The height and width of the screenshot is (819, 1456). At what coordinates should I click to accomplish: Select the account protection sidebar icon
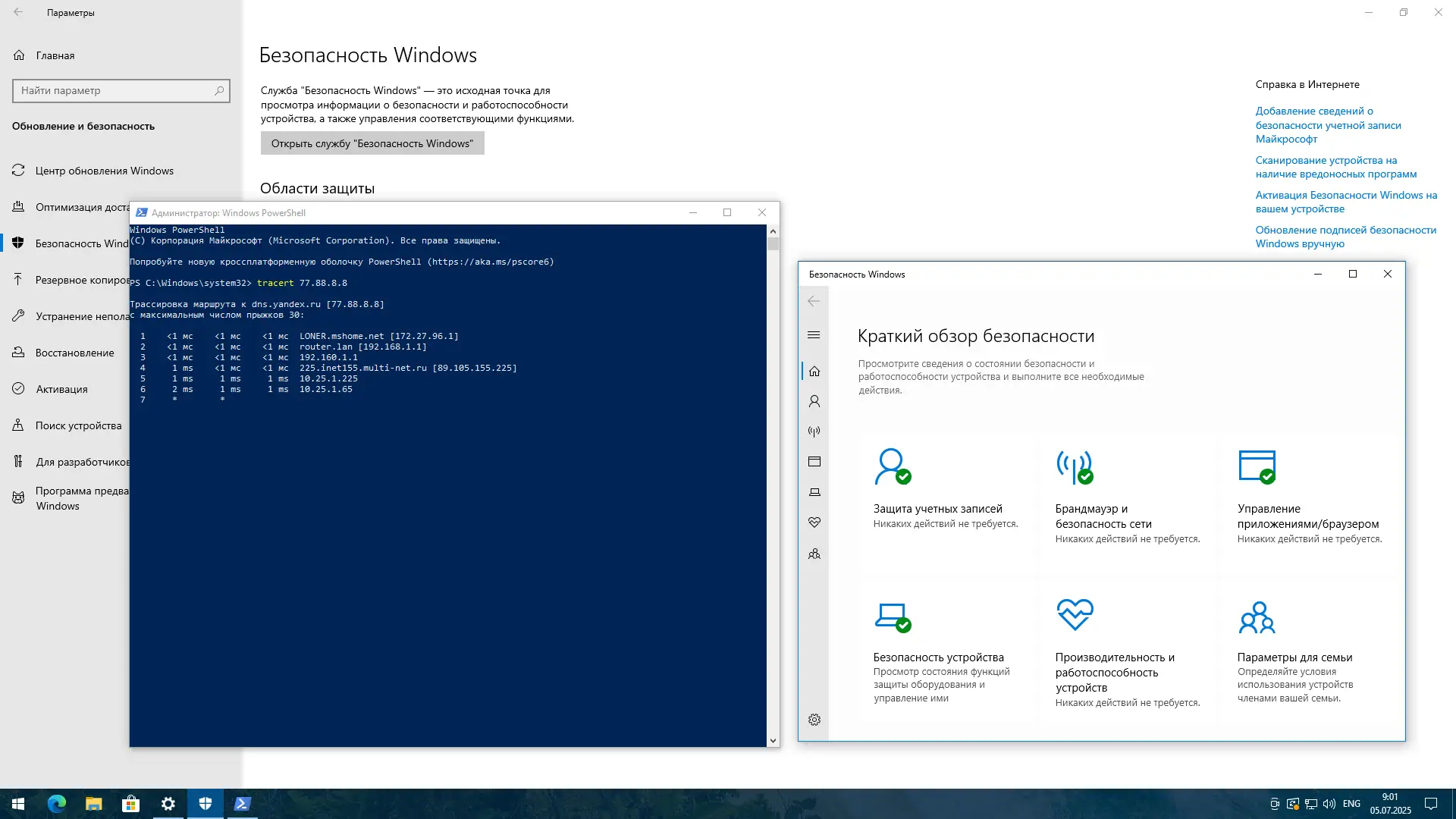pyautogui.click(x=814, y=401)
